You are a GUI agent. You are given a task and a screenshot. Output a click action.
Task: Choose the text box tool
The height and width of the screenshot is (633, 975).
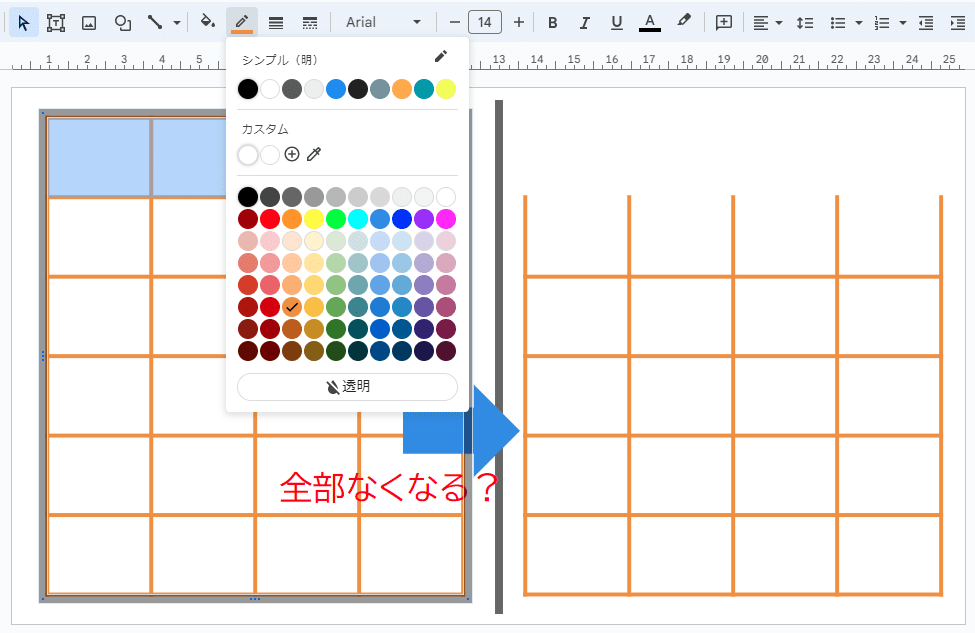tap(56, 23)
